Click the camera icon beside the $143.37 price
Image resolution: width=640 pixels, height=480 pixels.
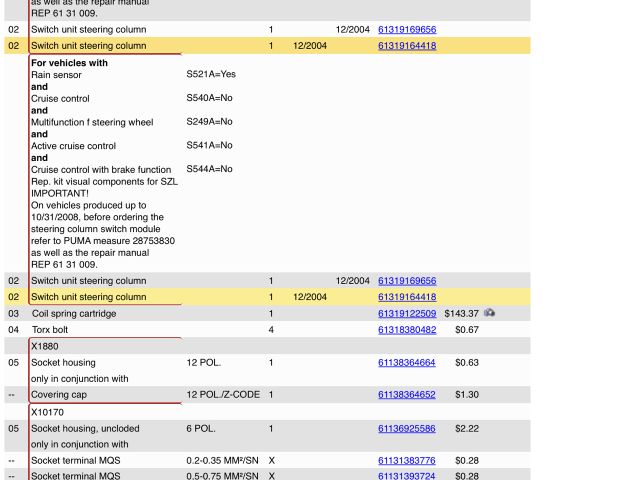point(489,313)
